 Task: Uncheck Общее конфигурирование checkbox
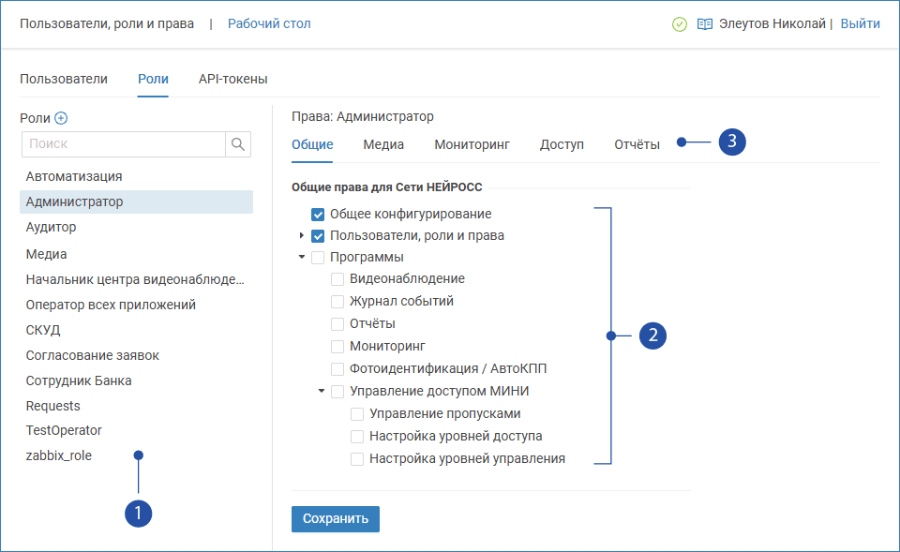pyautogui.click(x=317, y=215)
